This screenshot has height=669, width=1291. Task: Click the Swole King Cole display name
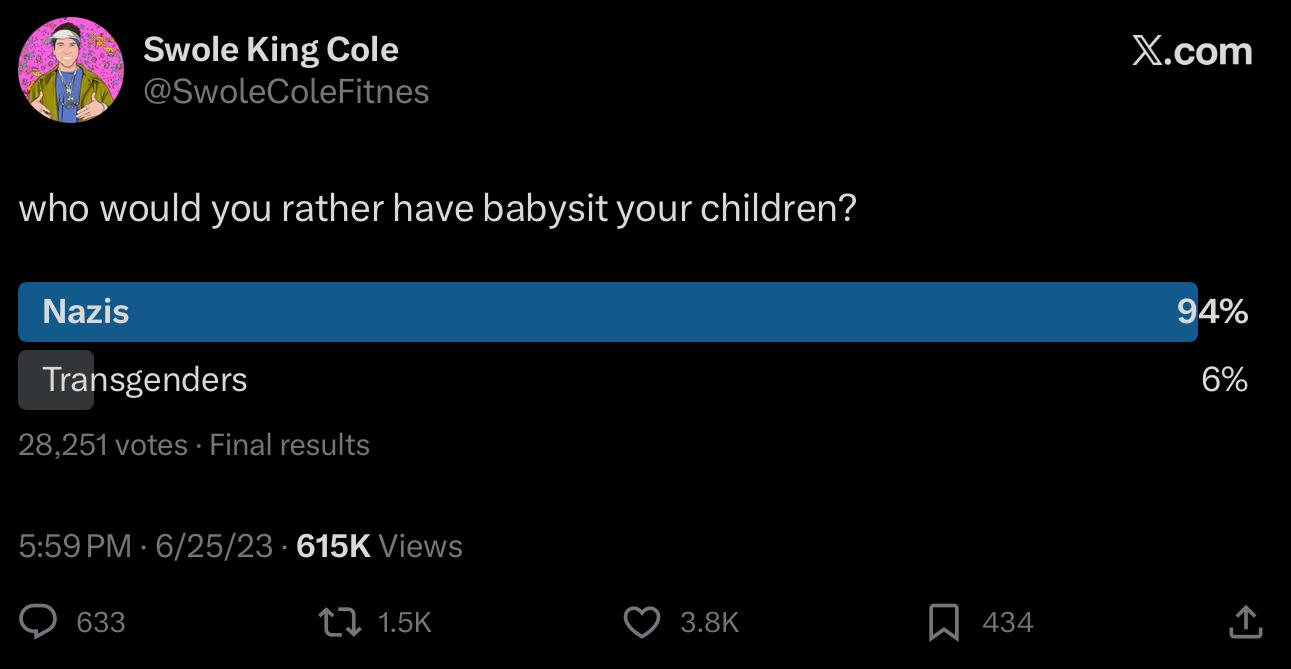(x=271, y=49)
